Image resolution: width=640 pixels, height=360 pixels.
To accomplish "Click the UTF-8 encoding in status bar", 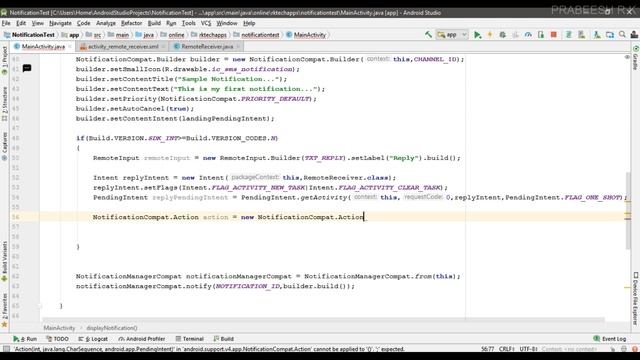I will tap(529, 349).
